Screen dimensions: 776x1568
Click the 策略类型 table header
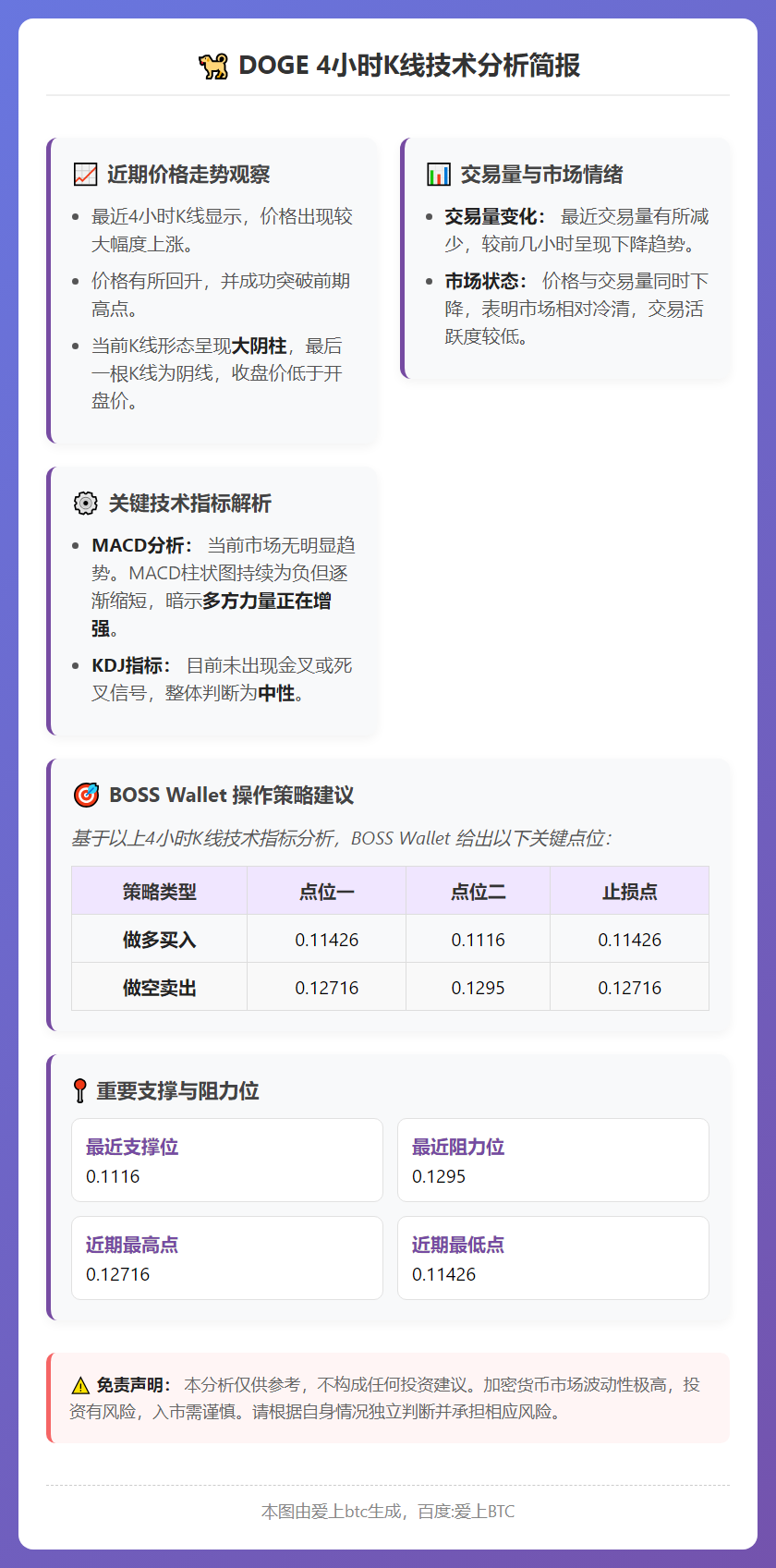point(160,891)
